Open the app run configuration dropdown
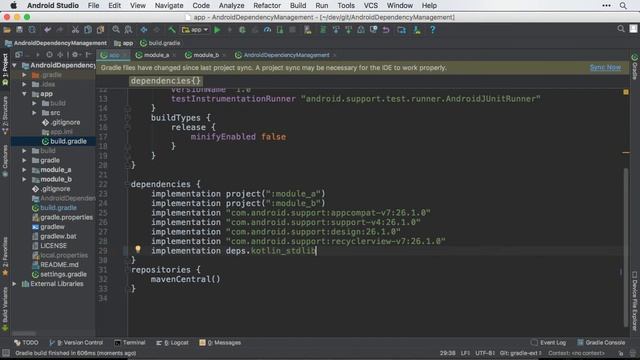Image resolution: width=640 pixels, height=360 pixels. pyautogui.click(x=195, y=30)
